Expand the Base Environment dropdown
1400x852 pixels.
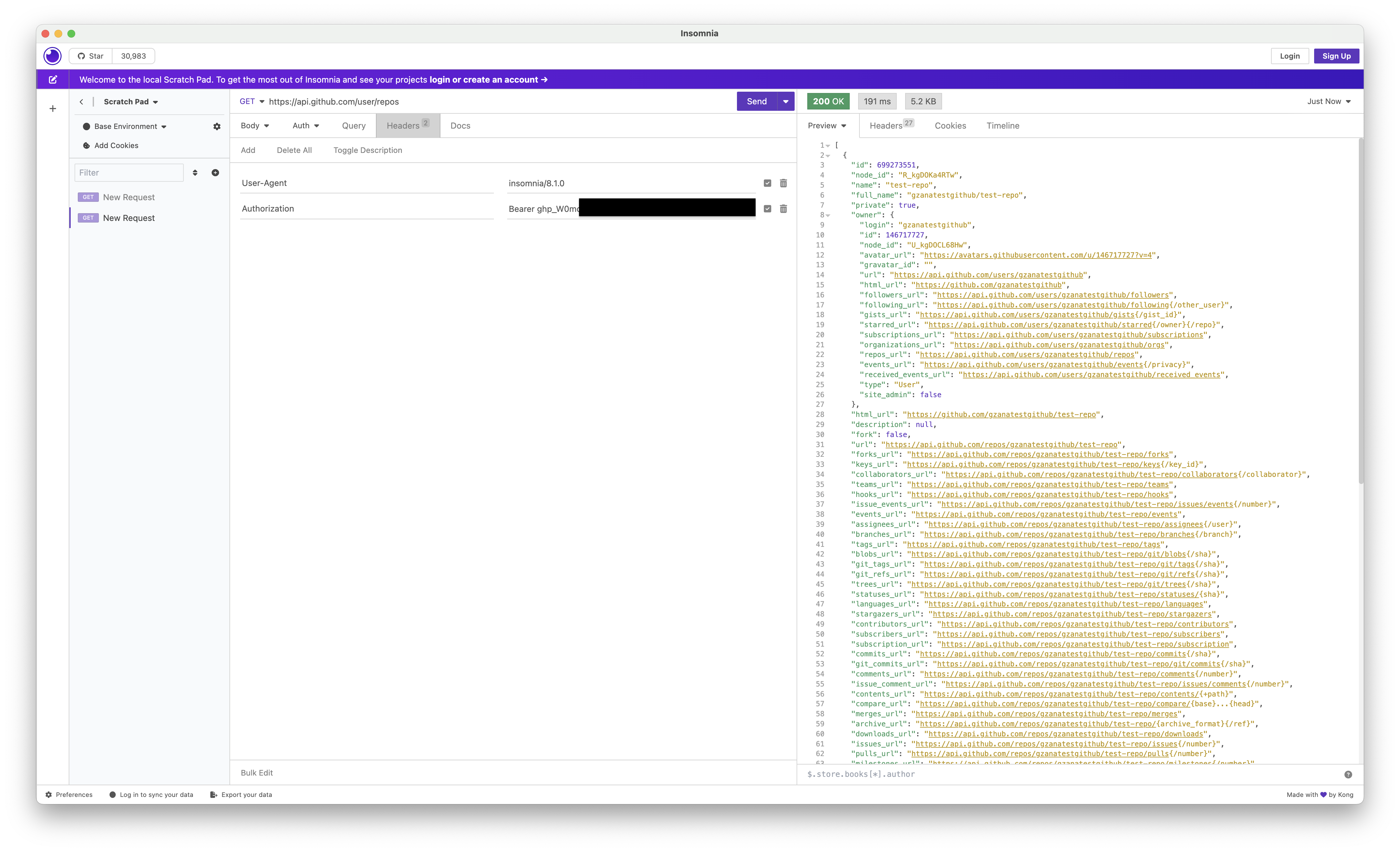point(130,126)
